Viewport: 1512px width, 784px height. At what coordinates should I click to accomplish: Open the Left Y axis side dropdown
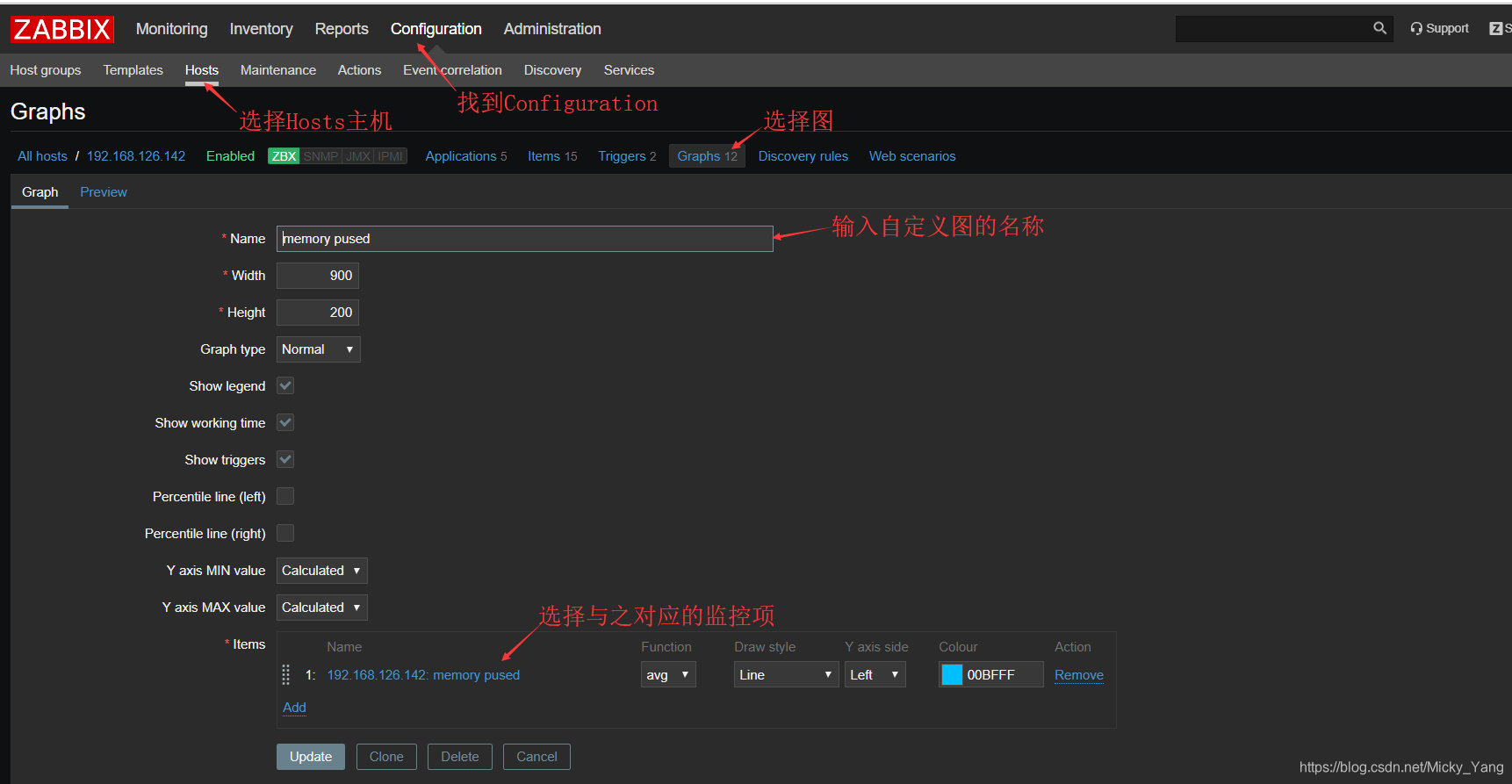pos(875,674)
